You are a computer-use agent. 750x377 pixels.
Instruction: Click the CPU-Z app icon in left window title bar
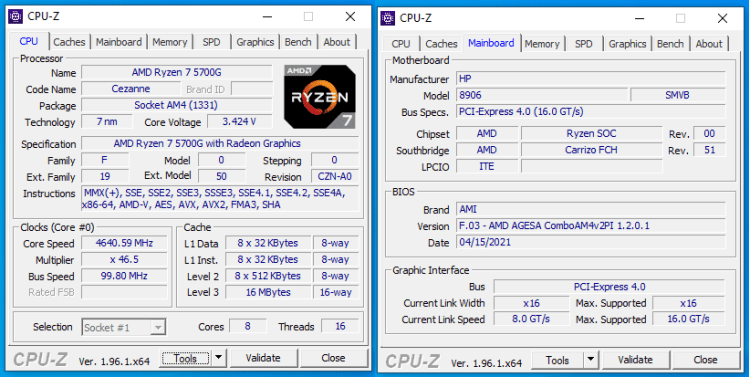16,16
